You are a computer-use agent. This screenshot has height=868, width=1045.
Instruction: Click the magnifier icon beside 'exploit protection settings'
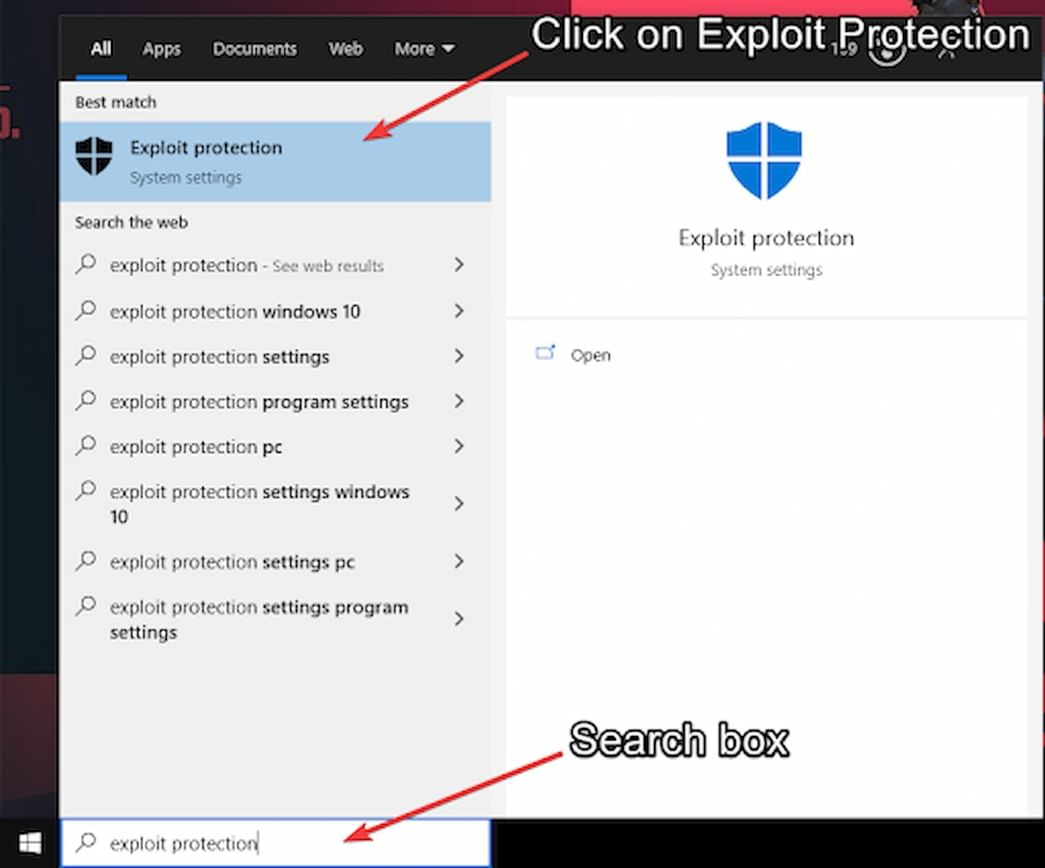[x=85, y=356]
